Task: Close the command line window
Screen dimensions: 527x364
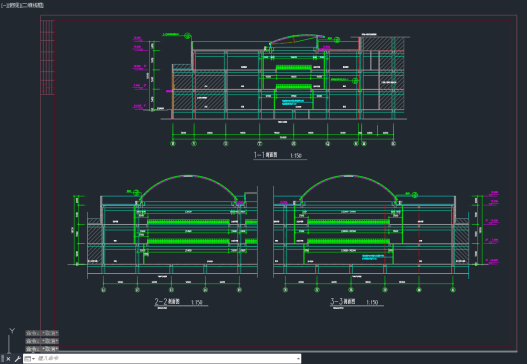Action: click(x=8, y=359)
